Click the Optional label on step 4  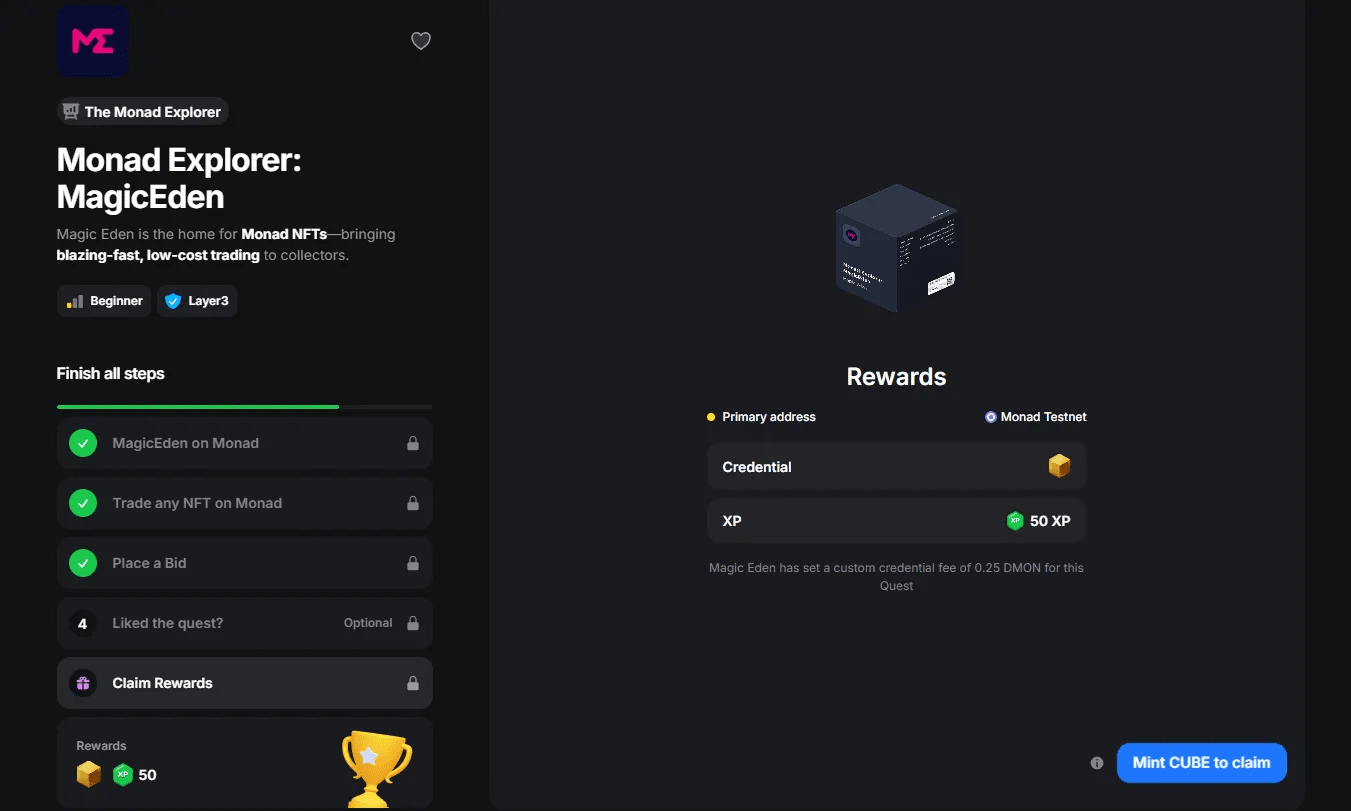[x=368, y=623]
